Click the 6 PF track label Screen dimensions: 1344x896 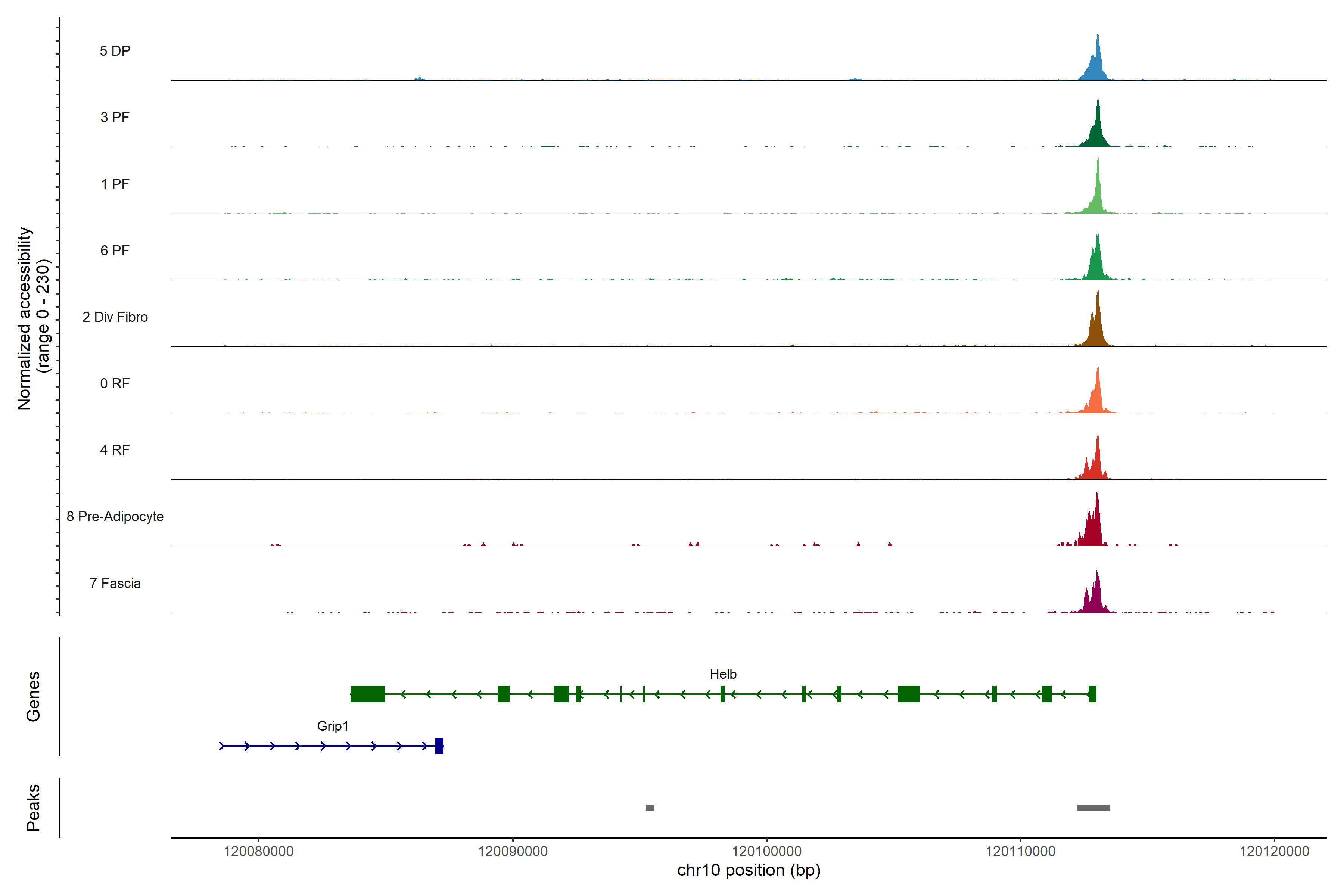[115, 250]
